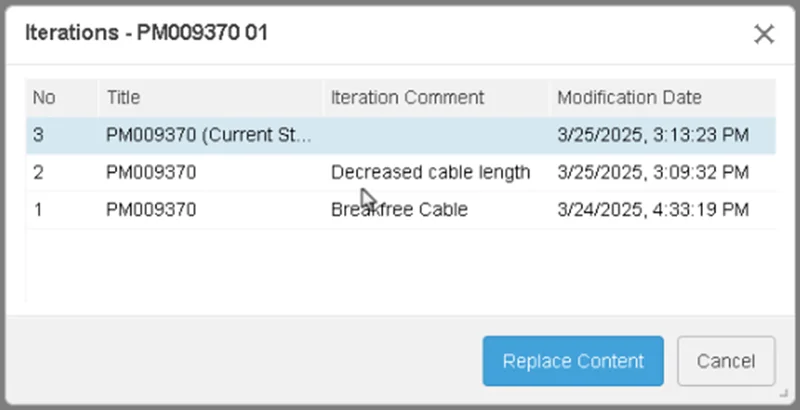Click the 3/24/2025, 4:33:19 PM date cell

[652, 210]
